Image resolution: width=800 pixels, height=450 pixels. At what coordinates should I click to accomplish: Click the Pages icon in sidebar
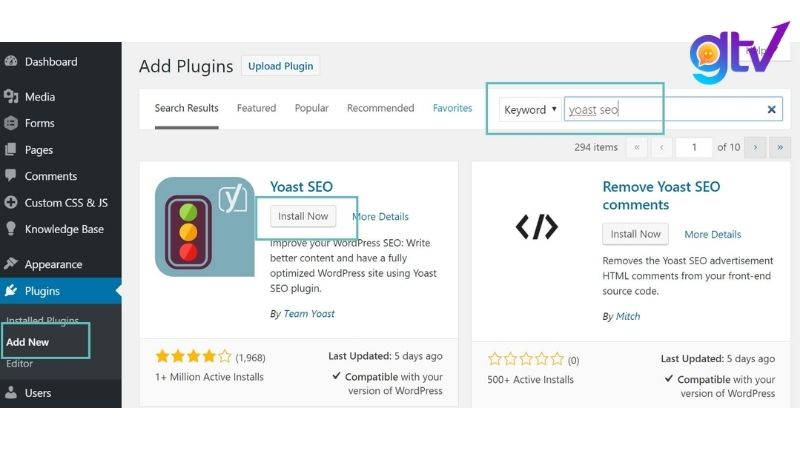click(x=11, y=150)
